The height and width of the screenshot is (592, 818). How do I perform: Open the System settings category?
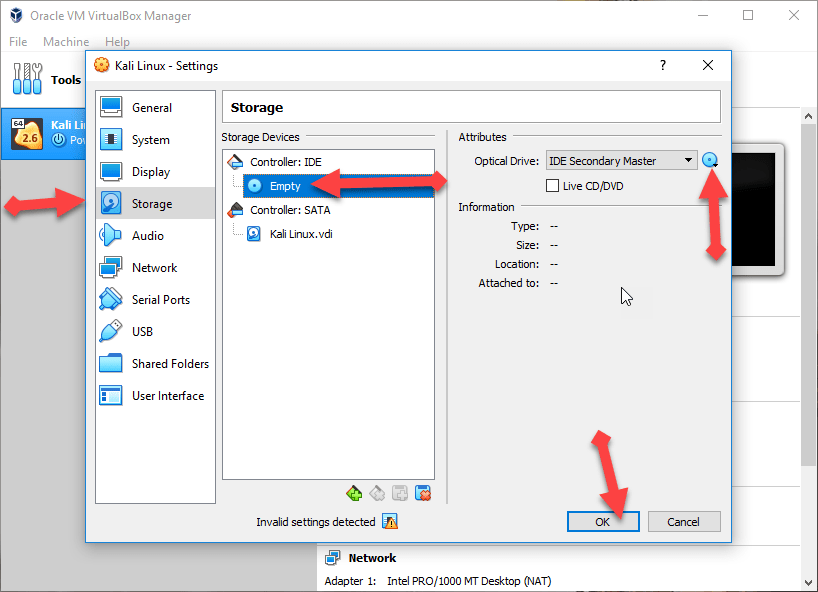tap(151, 140)
